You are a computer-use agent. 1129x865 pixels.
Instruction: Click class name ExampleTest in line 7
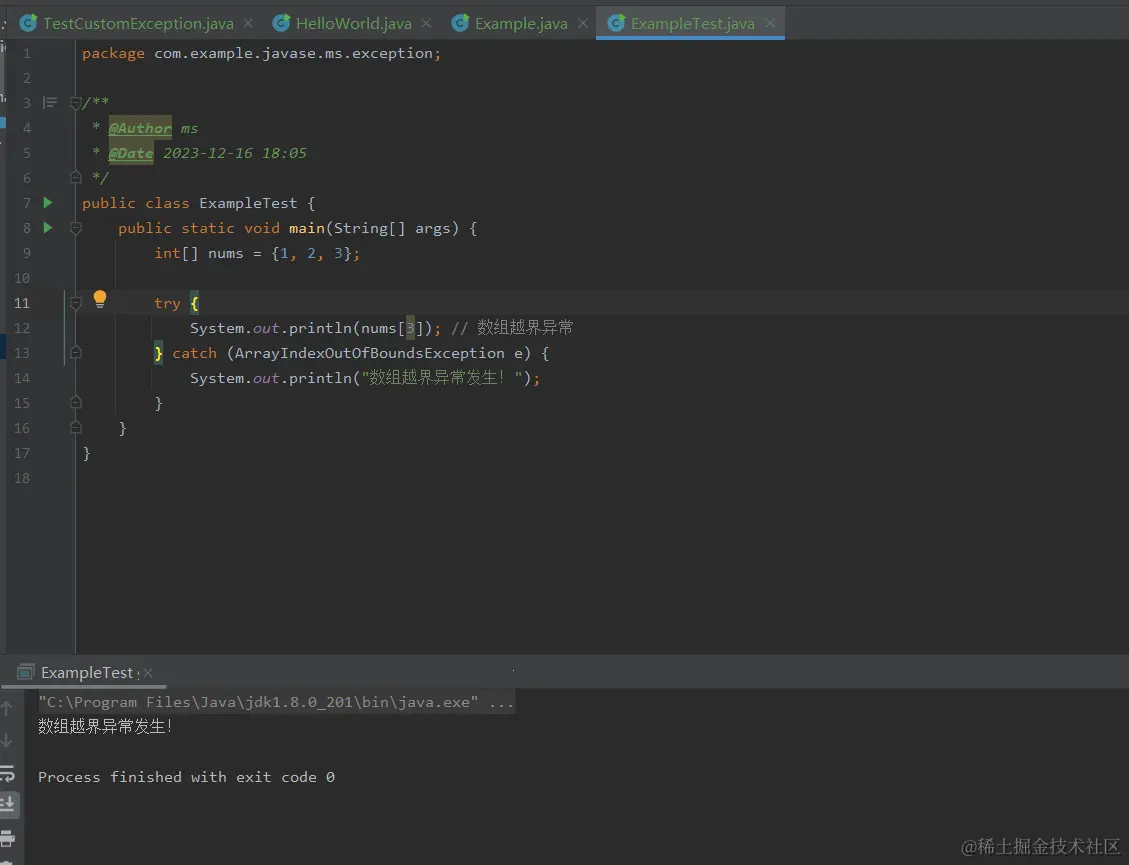click(248, 203)
